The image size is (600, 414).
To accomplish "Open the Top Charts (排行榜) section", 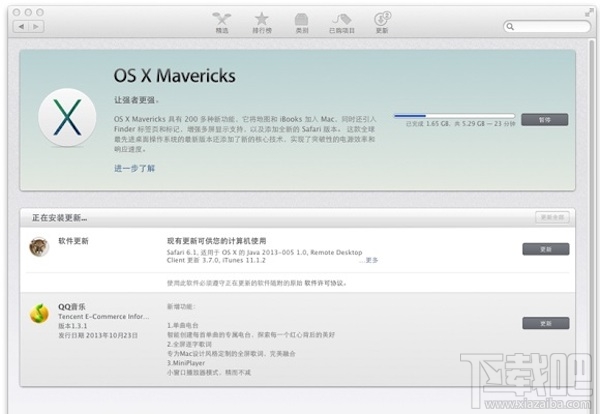I will pos(261,22).
